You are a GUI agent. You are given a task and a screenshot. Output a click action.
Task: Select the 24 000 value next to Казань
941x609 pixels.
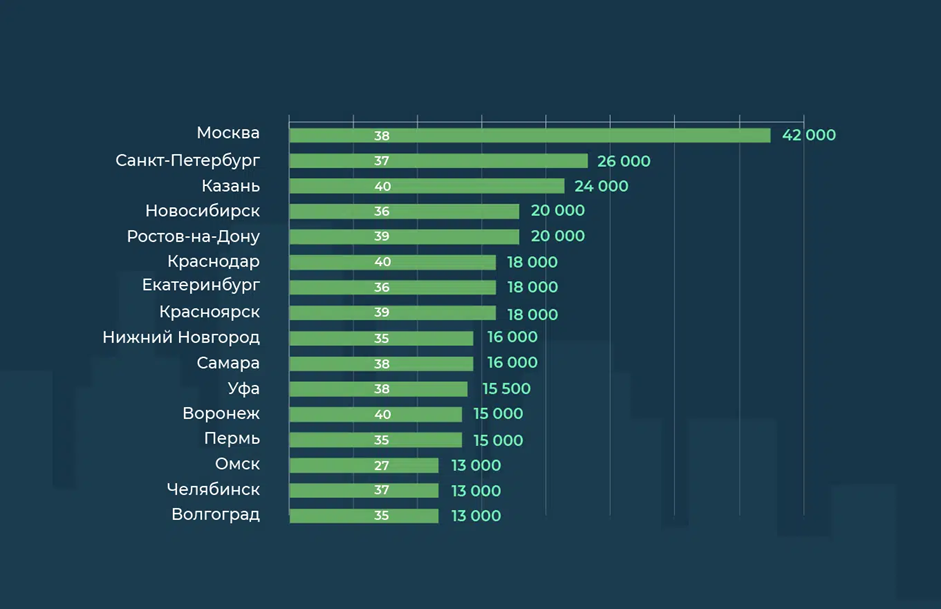point(601,186)
